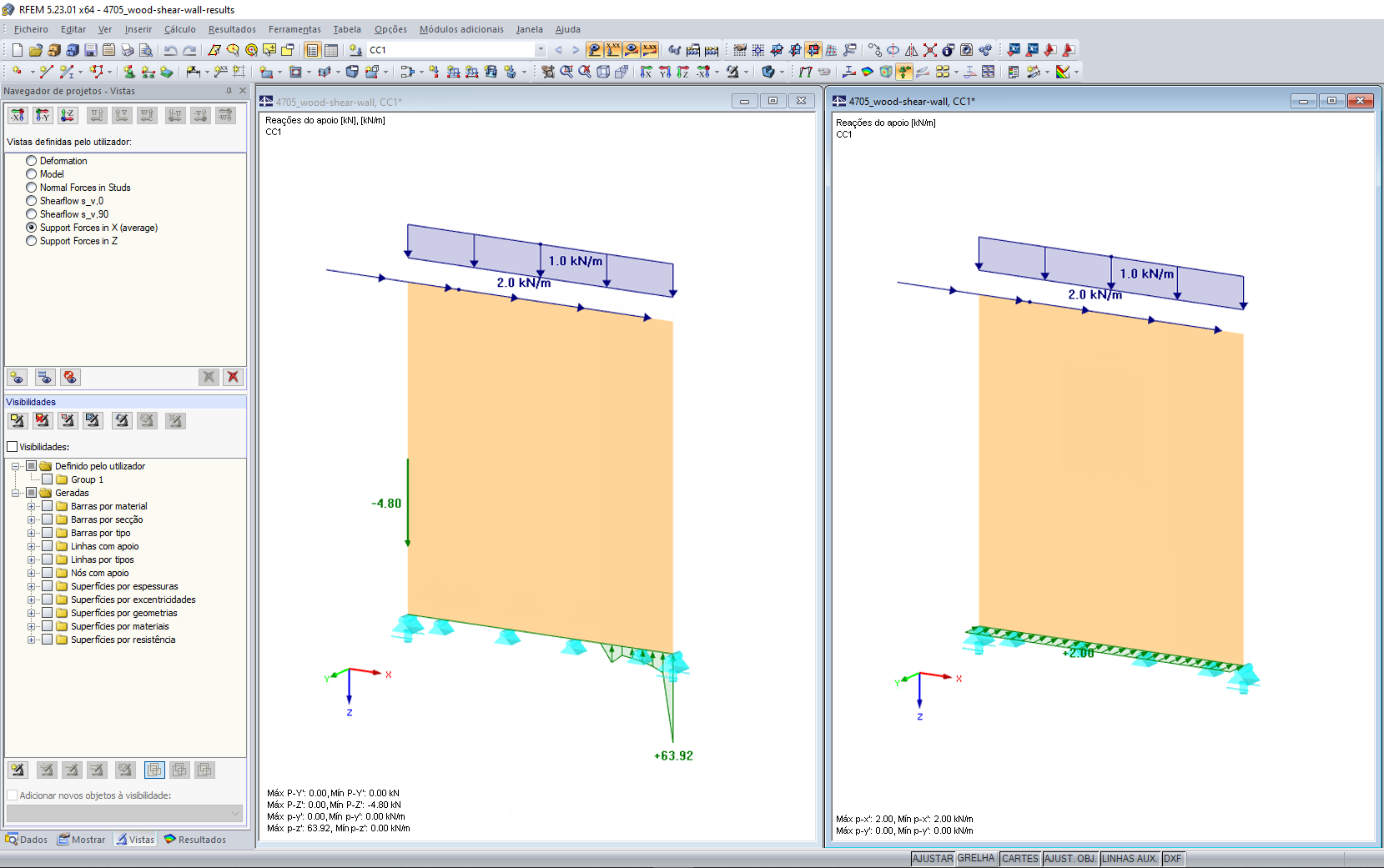Select Superfícies por geometrias tree item

[123, 613]
